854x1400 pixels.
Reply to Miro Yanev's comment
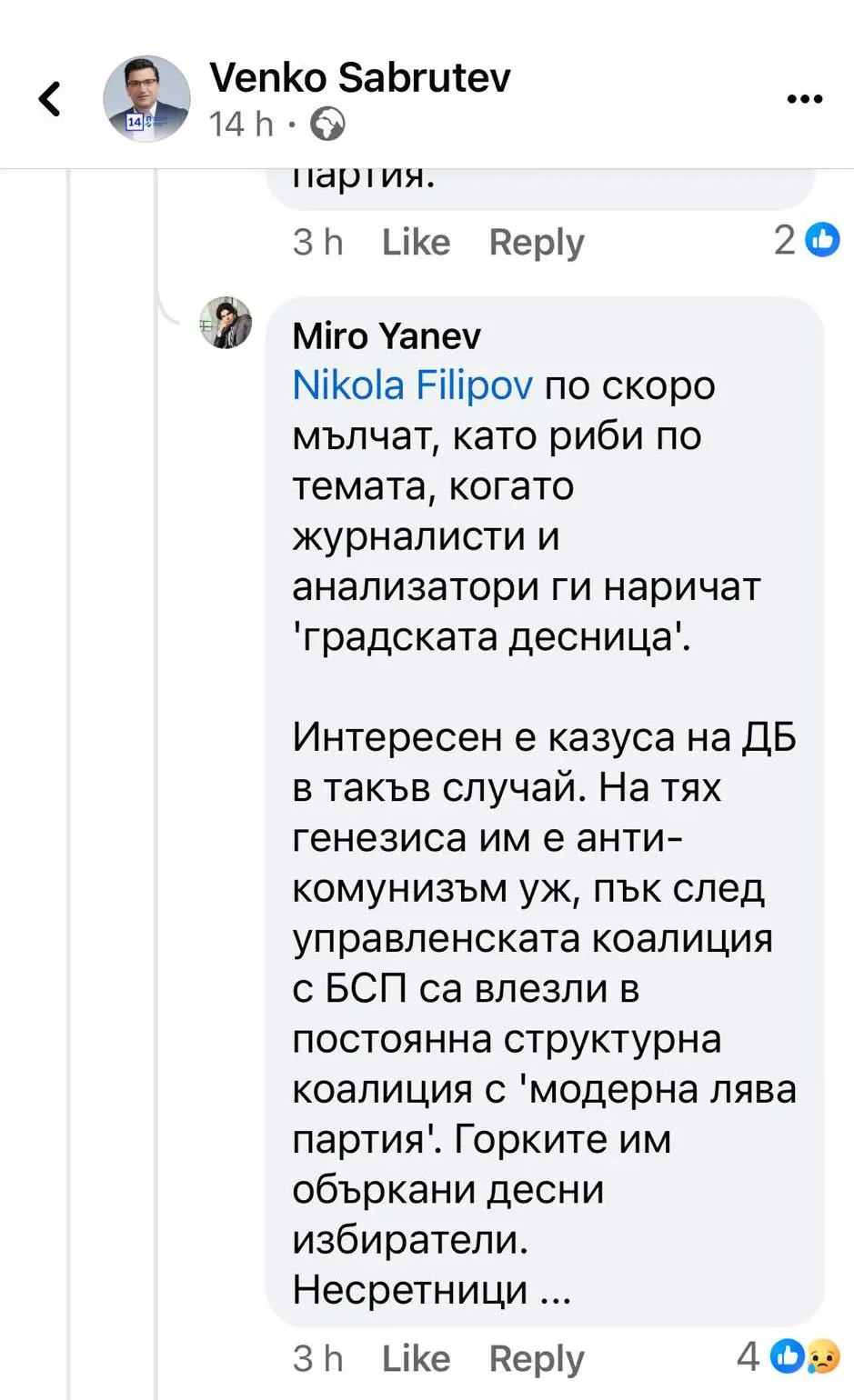tap(537, 1358)
